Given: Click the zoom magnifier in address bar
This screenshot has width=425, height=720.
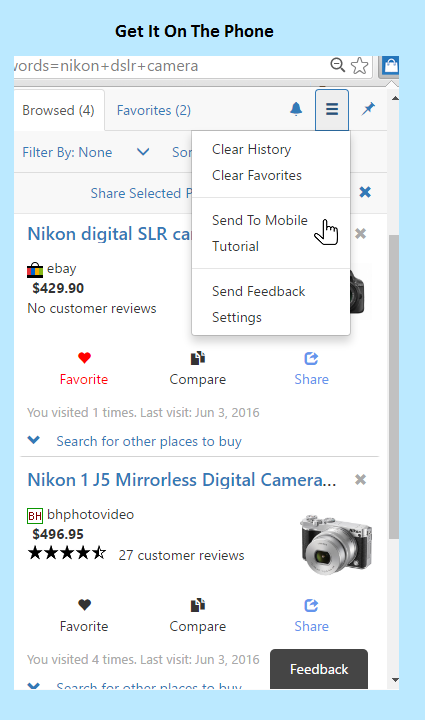Looking at the screenshot, I should [338, 65].
